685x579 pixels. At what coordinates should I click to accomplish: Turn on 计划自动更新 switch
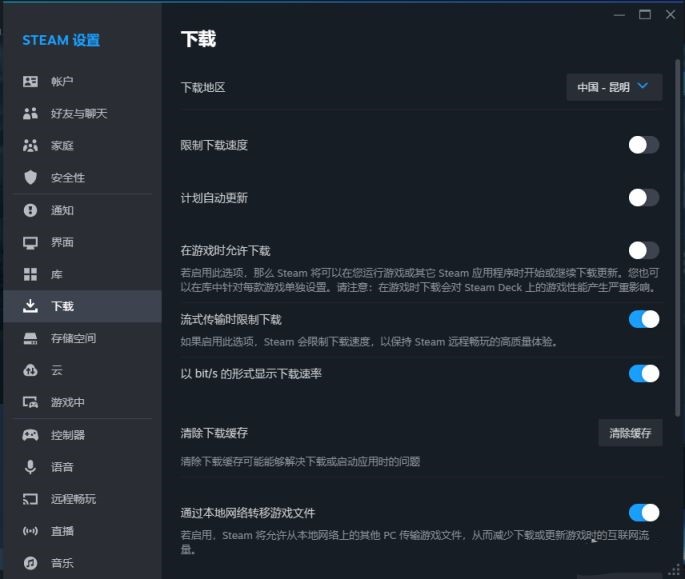[x=644, y=198]
